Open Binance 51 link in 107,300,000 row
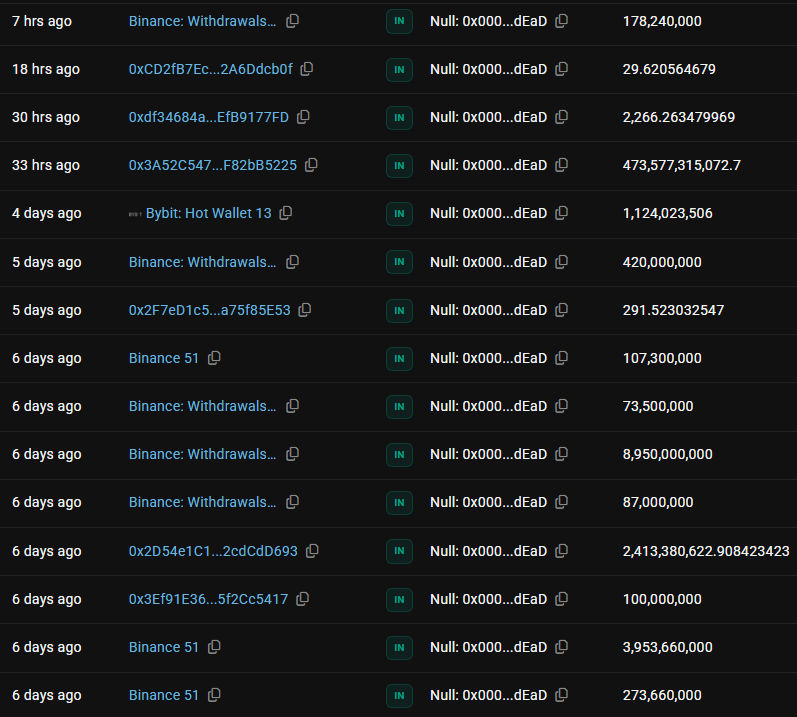 (164, 358)
